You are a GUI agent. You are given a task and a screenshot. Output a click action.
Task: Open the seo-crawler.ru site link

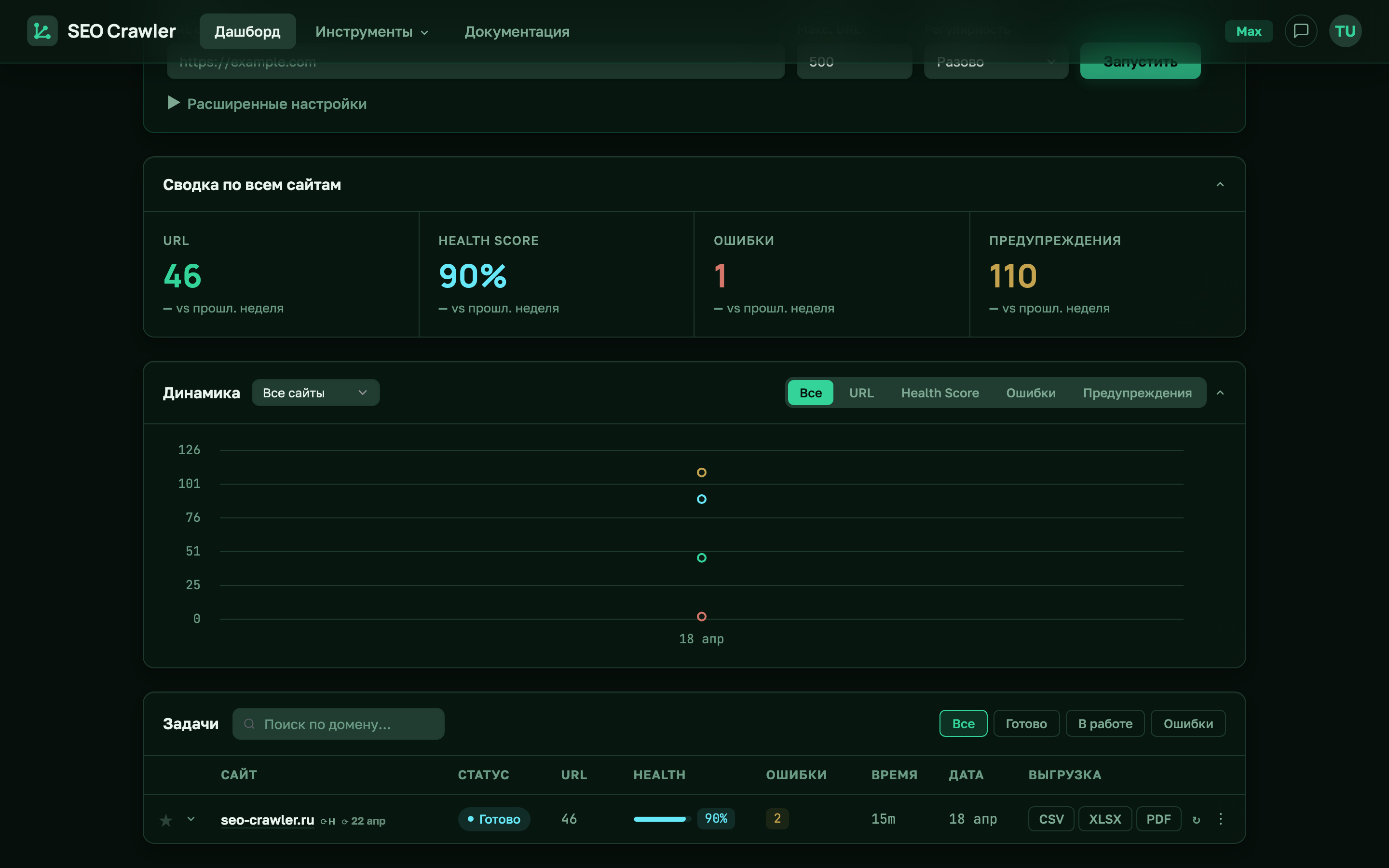click(268, 820)
